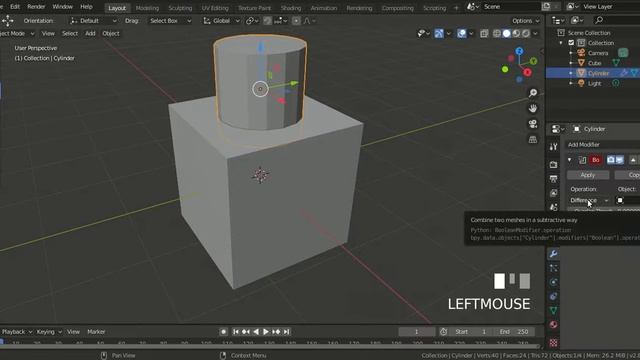Open the Edit menu

tap(15, 7)
